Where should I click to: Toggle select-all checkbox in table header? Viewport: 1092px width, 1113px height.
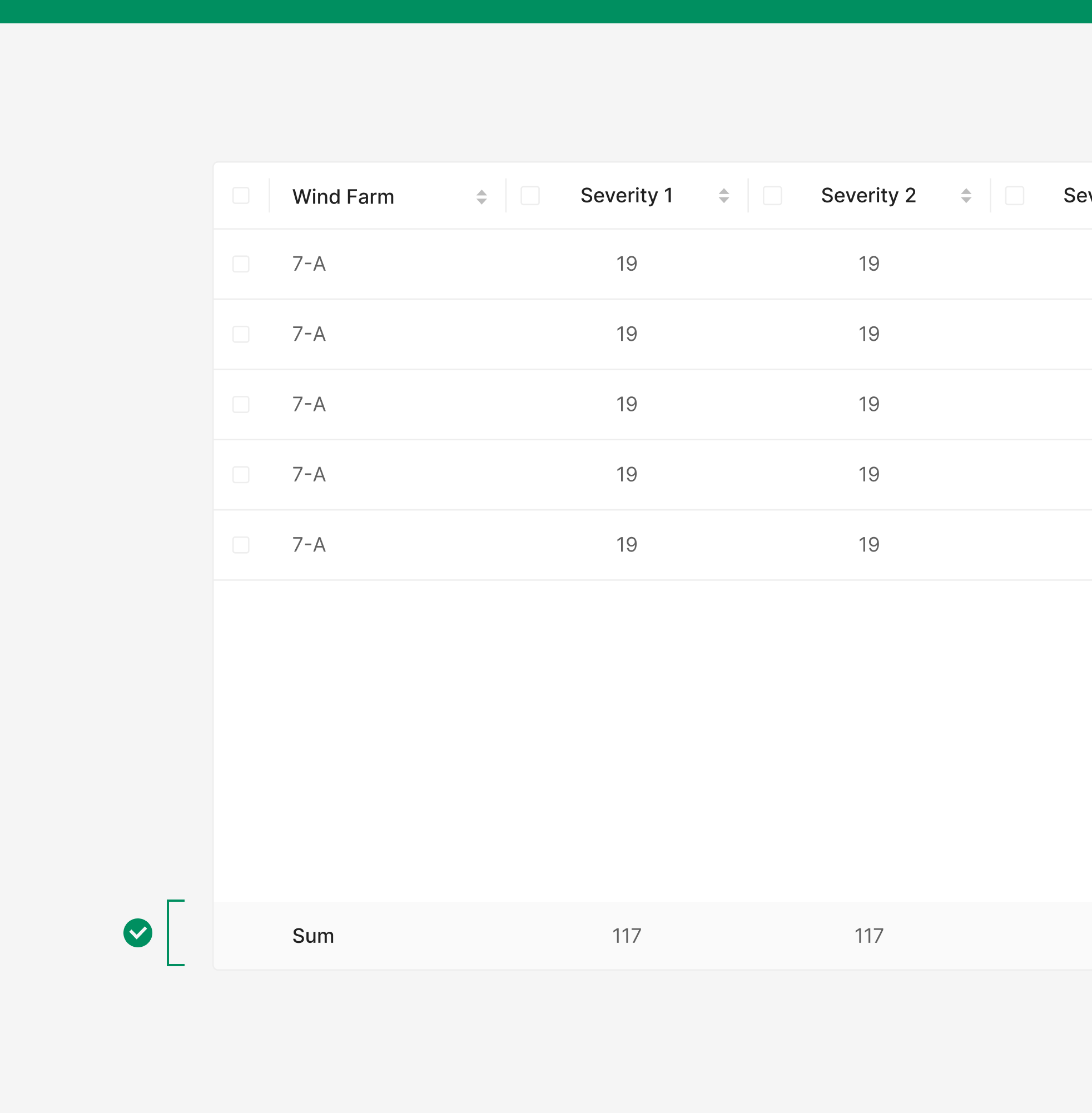241,196
